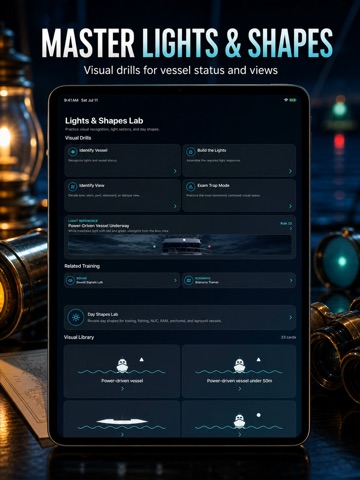Open the Build the Lights drill

coord(239,160)
